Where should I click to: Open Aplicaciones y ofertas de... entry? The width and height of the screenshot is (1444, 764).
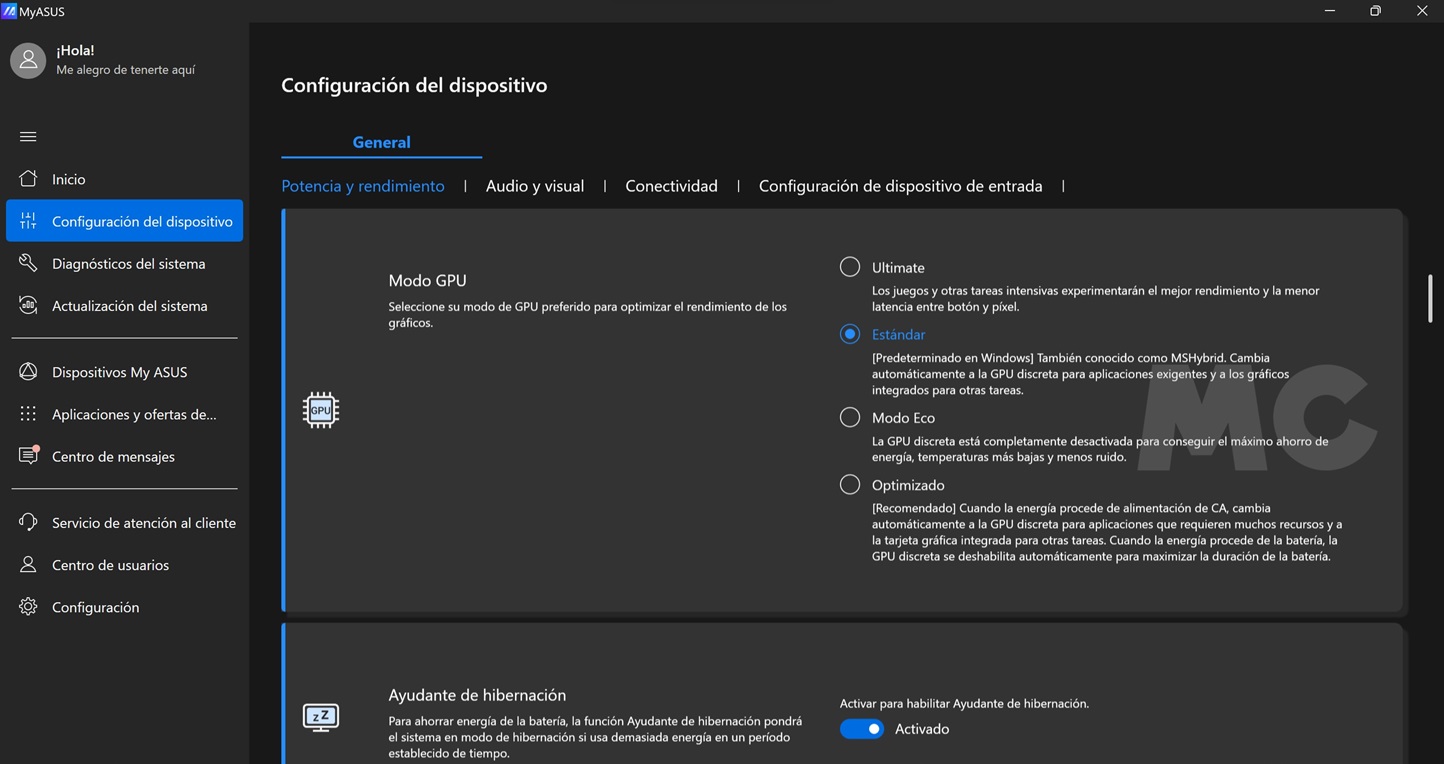point(134,414)
